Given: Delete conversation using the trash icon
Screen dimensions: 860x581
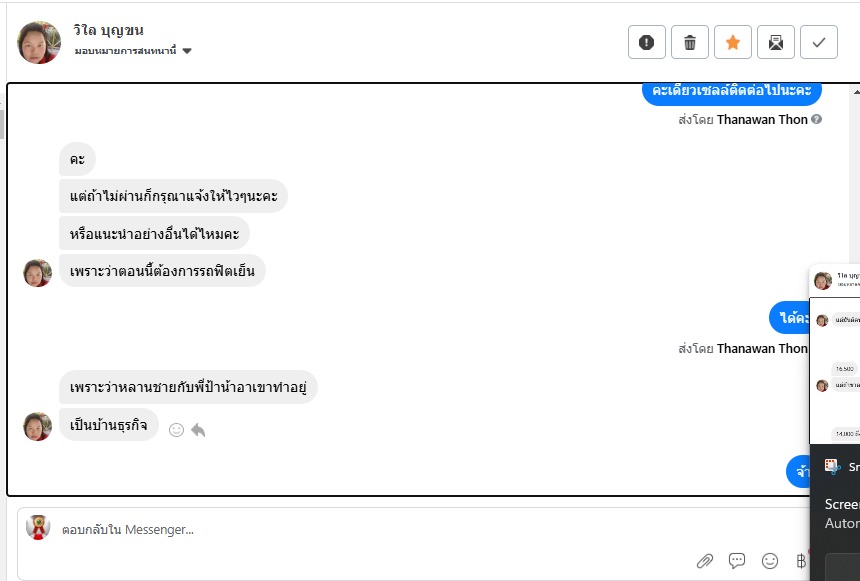Looking at the screenshot, I should (x=690, y=42).
